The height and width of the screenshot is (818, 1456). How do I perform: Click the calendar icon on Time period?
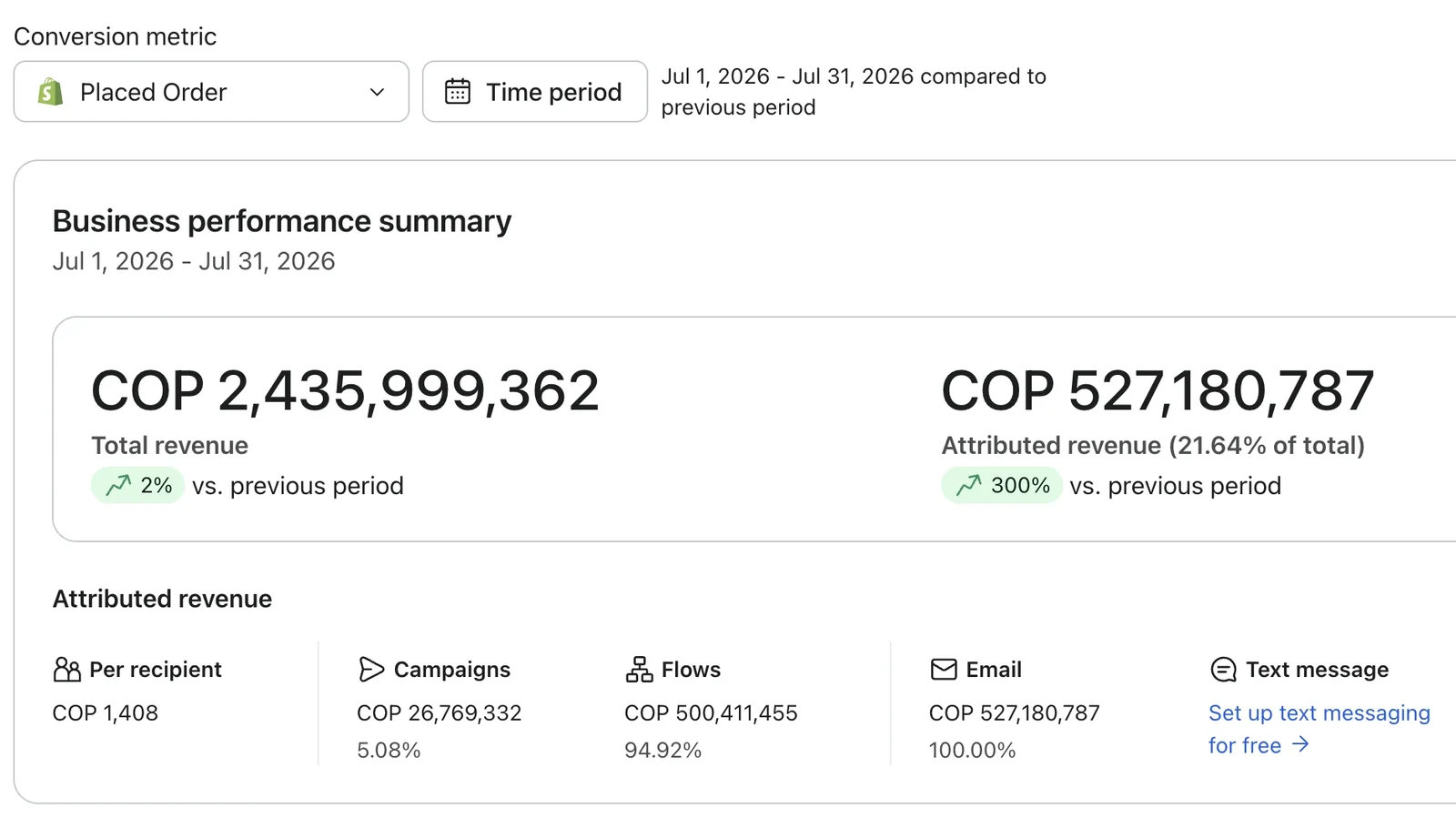pos(457,92)
